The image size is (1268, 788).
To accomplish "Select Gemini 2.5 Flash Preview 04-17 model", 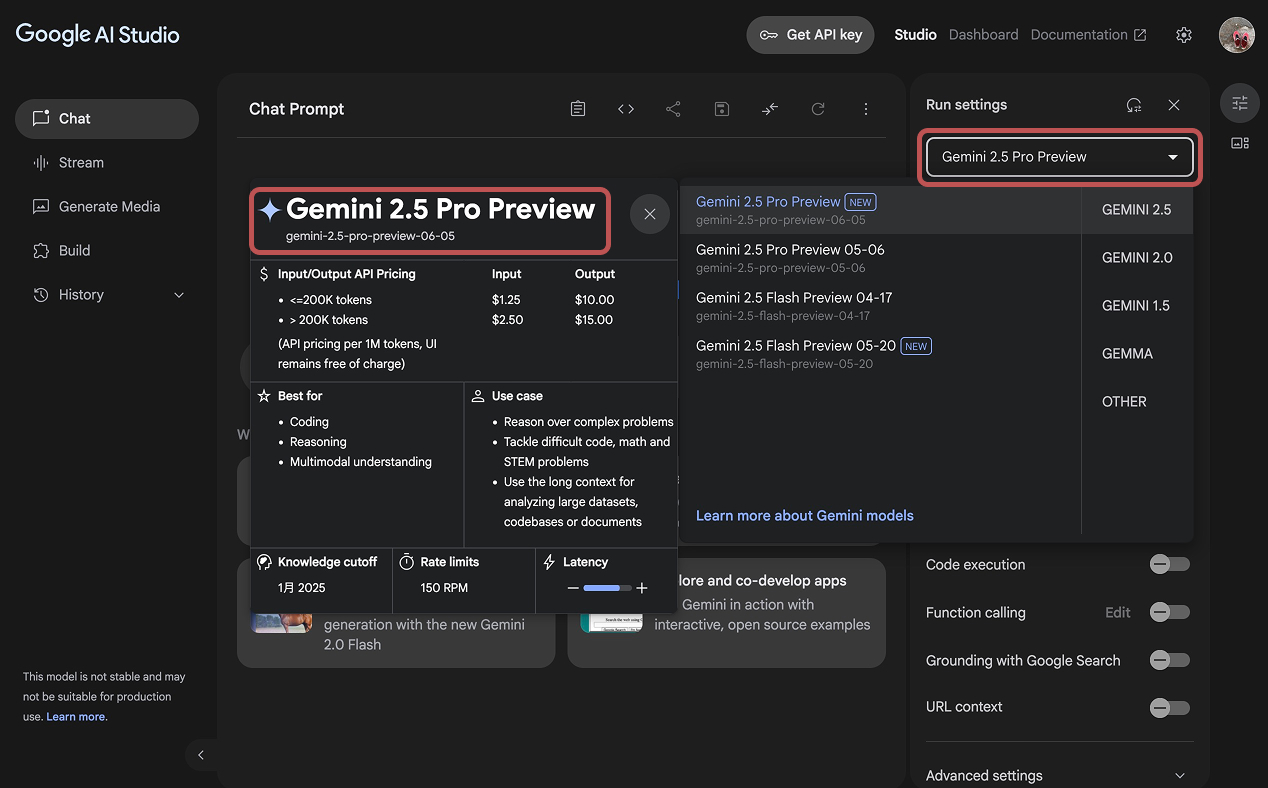I will pos(880,306).
